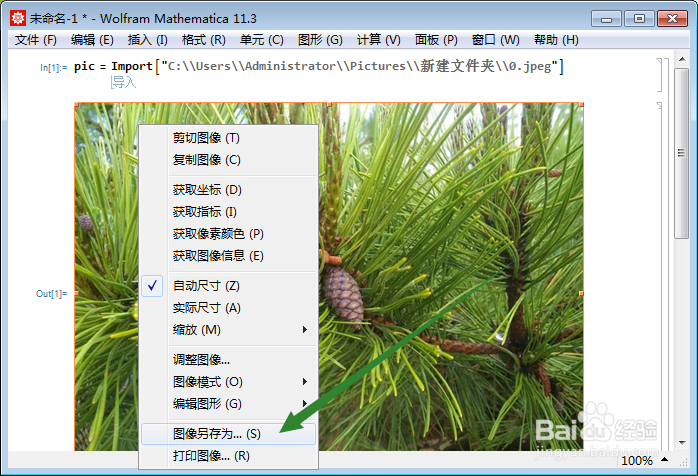The width and height of the screenshot is (698, 476).
Task: Click the 导入 annotation under Import
Action: [124, 82]
